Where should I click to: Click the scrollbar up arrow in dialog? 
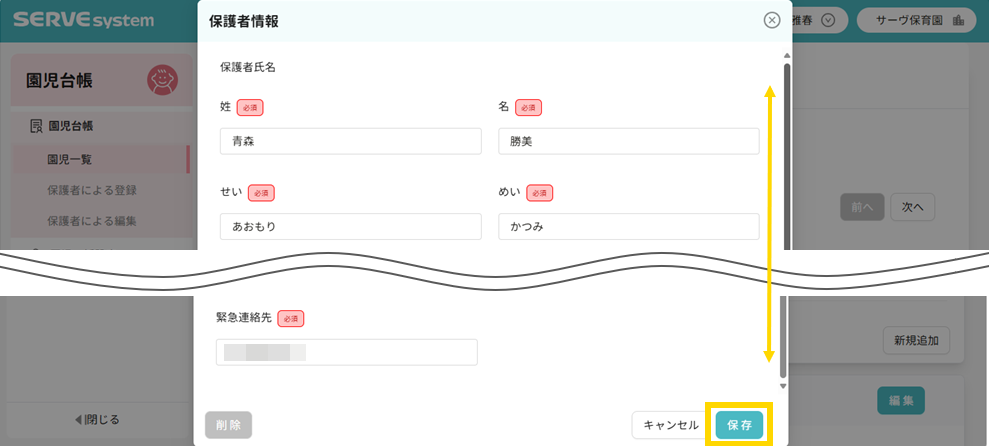(786, 56)
